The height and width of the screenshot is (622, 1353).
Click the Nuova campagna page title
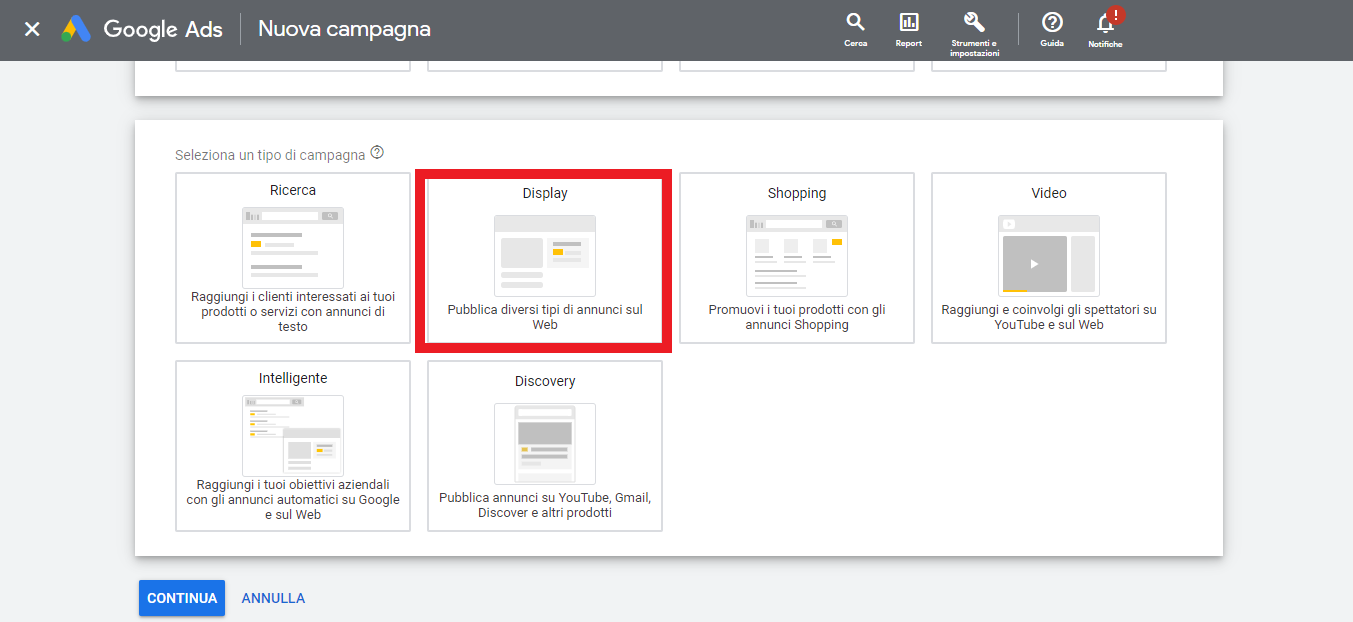344,29
